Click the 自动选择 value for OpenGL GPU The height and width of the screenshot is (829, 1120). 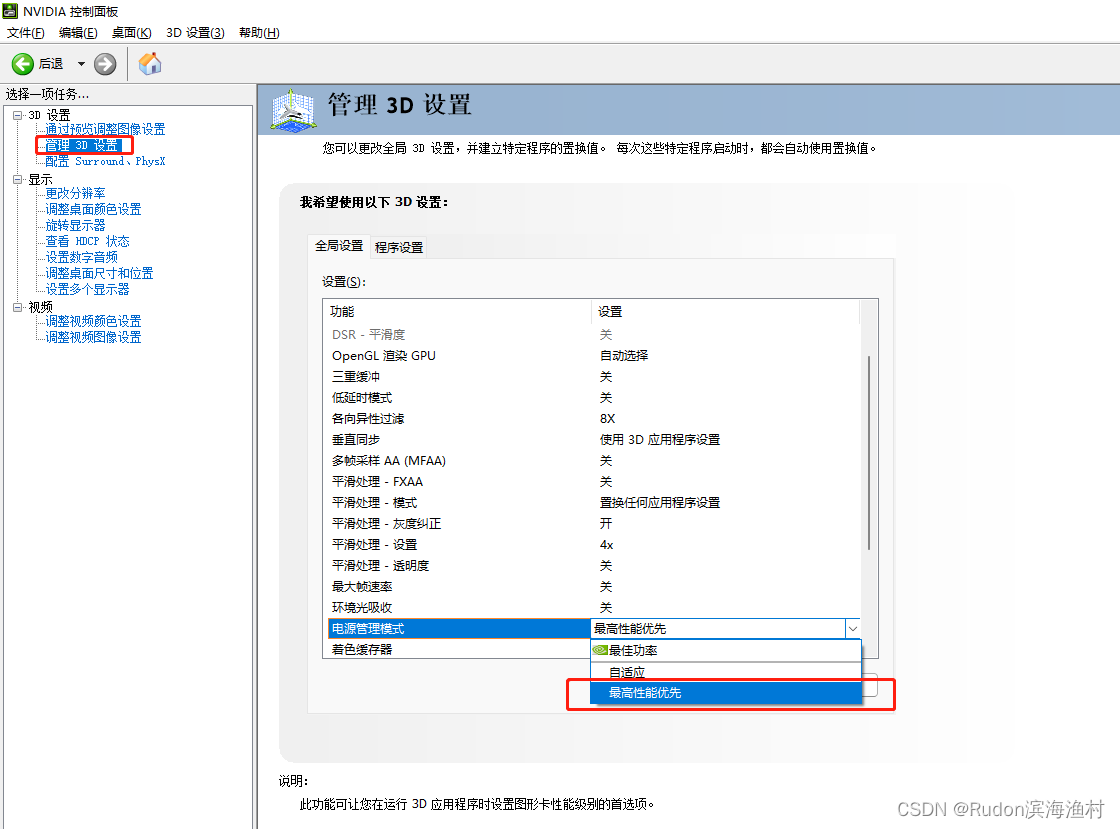[624, 356]
